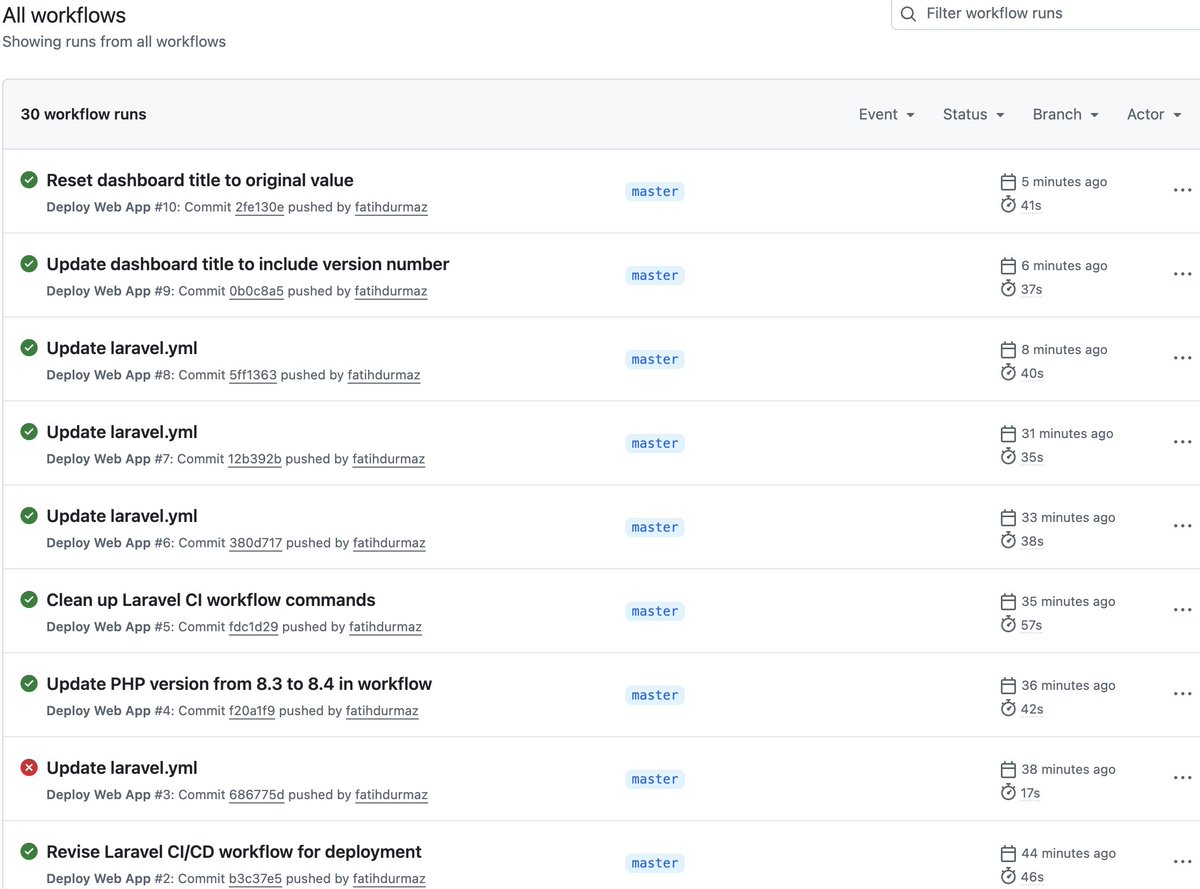The width and height of the screenshot is (1200, 889).
Task: Click calendar icon next to 31 minutes ago
Action: 1008,434
